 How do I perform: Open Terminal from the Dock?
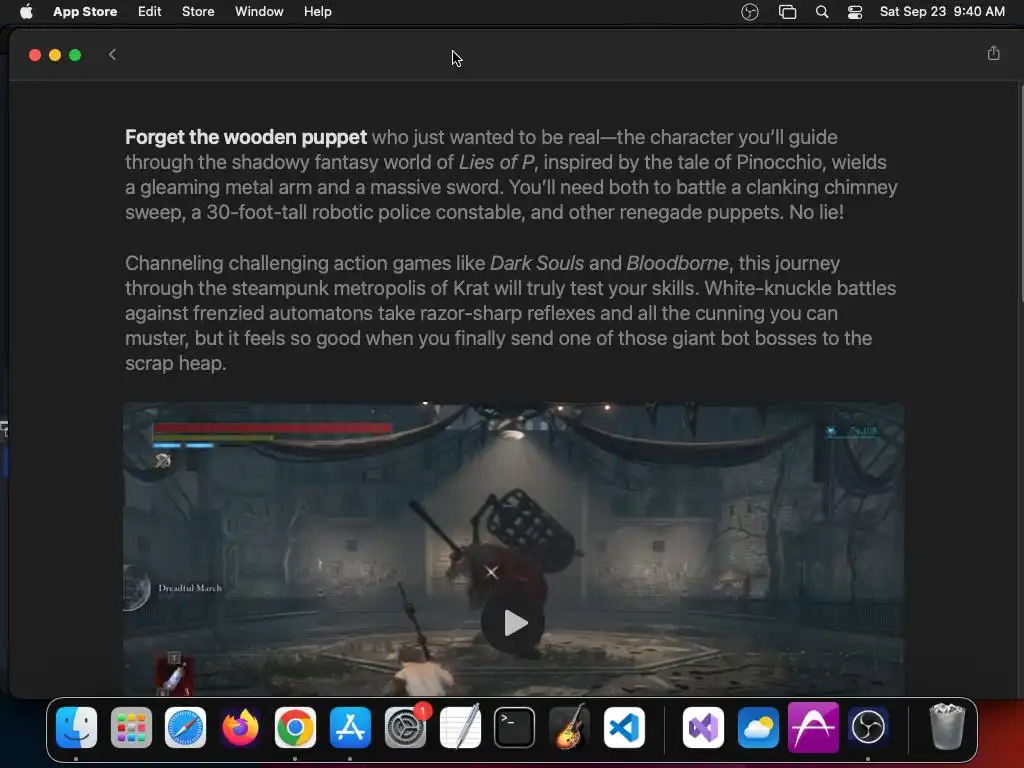pos(515,728)
